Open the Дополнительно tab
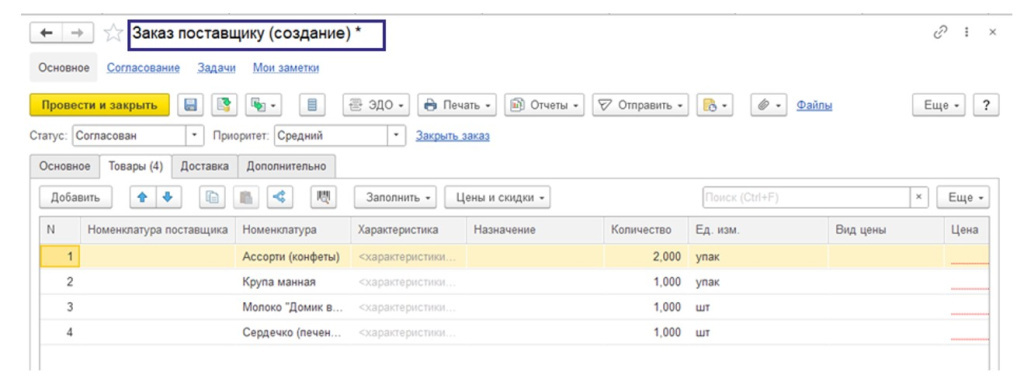1024x389 pixels. (286, 166)
